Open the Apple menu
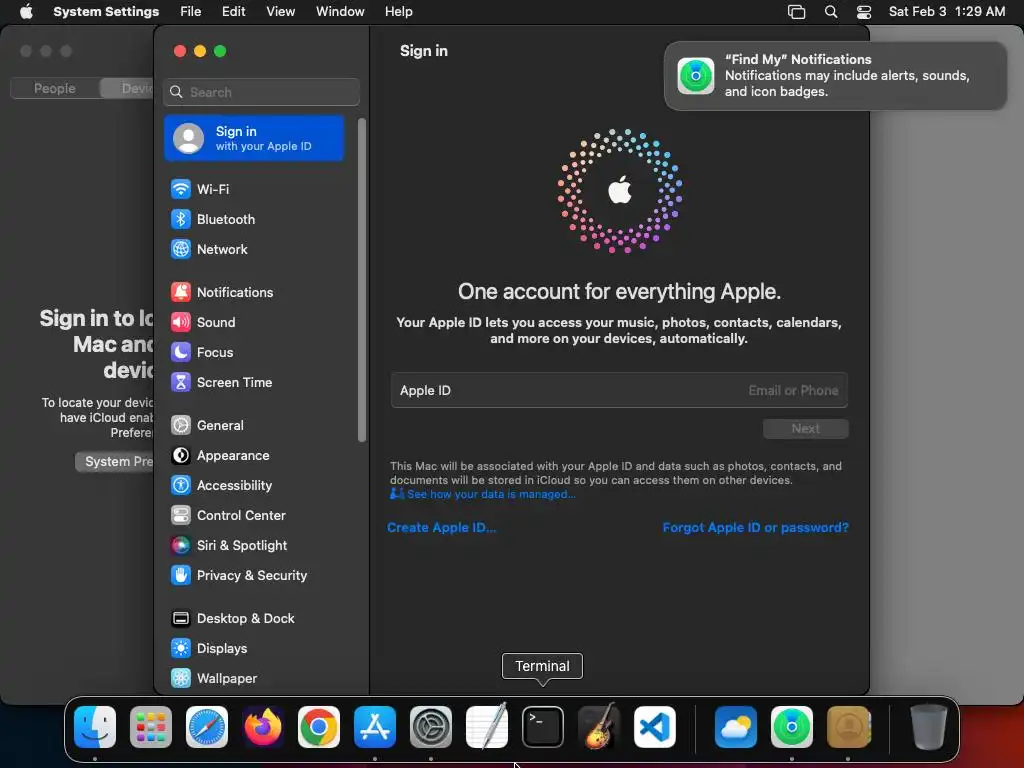1024x768 pixels. pyautogui.click(x=26, y=12)
